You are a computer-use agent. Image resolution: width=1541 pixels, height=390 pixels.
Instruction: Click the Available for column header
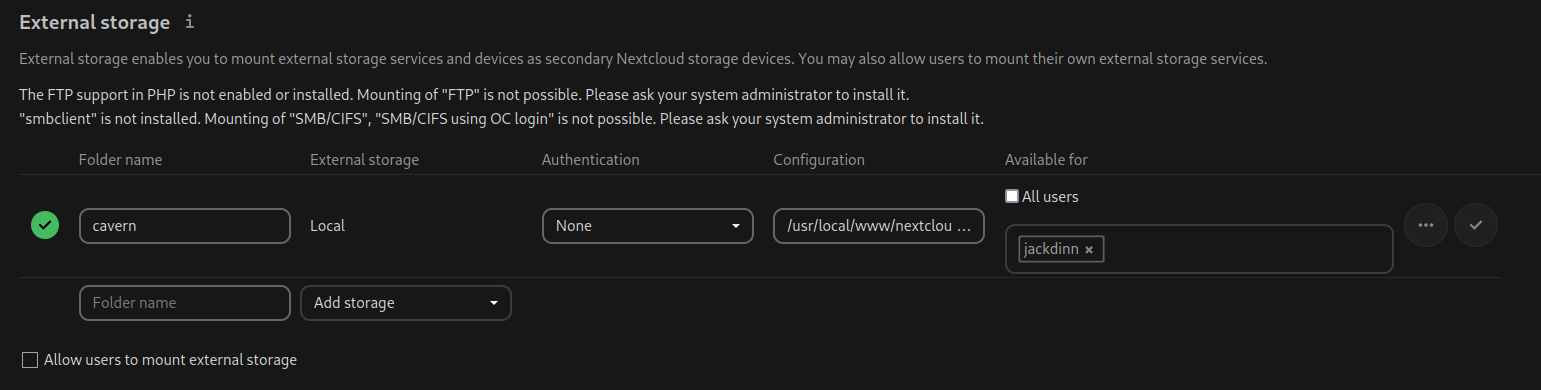click(1046, 160)
